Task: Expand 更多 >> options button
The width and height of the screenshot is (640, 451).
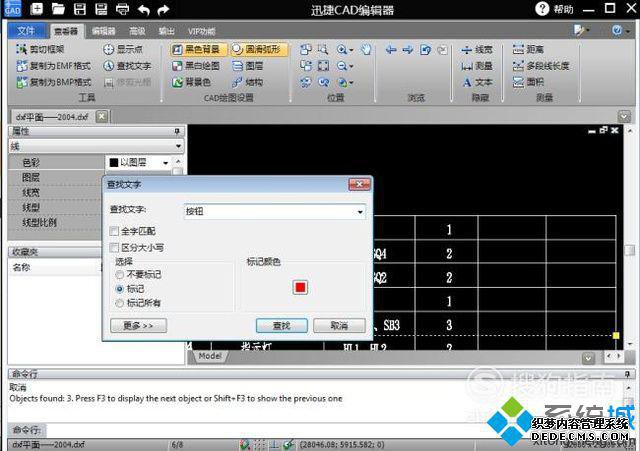Action: tap(138, 326)
